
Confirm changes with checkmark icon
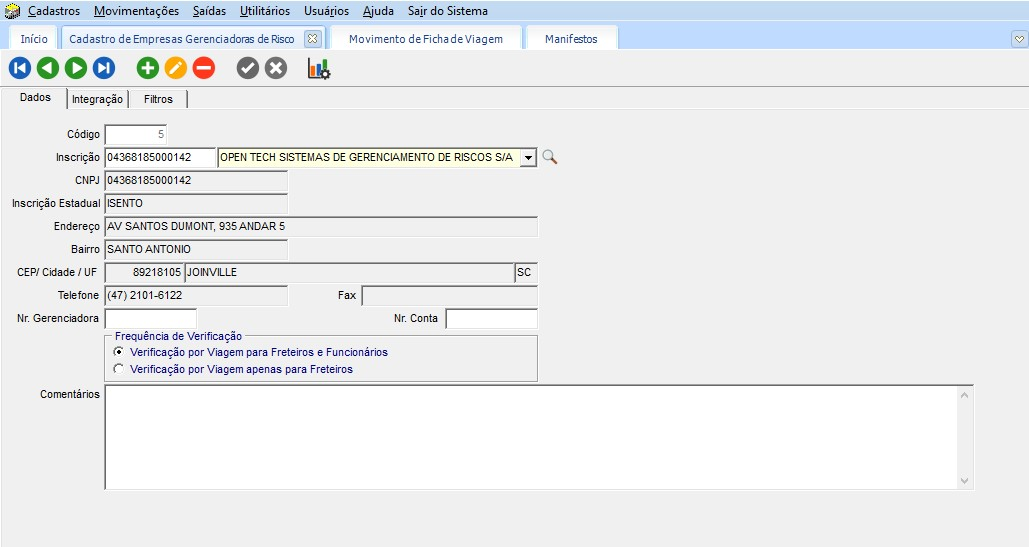point(248,68)
